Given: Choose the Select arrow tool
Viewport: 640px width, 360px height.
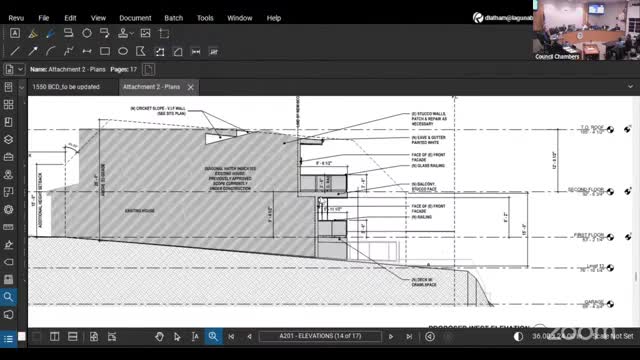Looking at the screenshot, I should tap(177, 336).
